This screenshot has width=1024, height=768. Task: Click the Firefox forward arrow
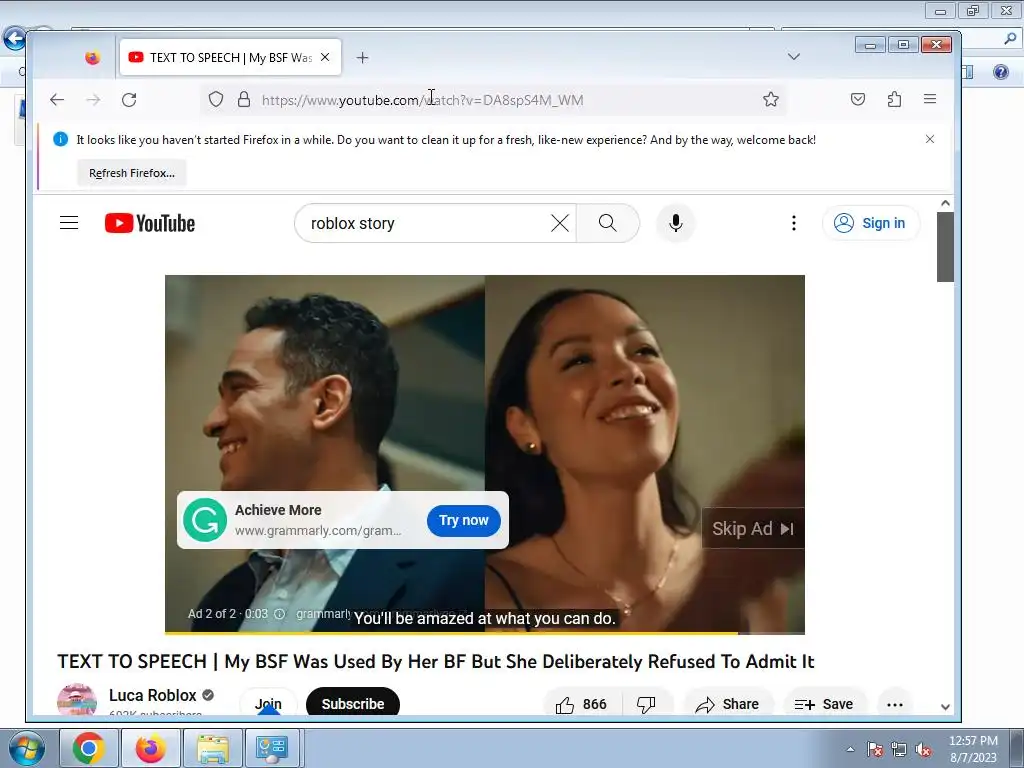point(93,99)
